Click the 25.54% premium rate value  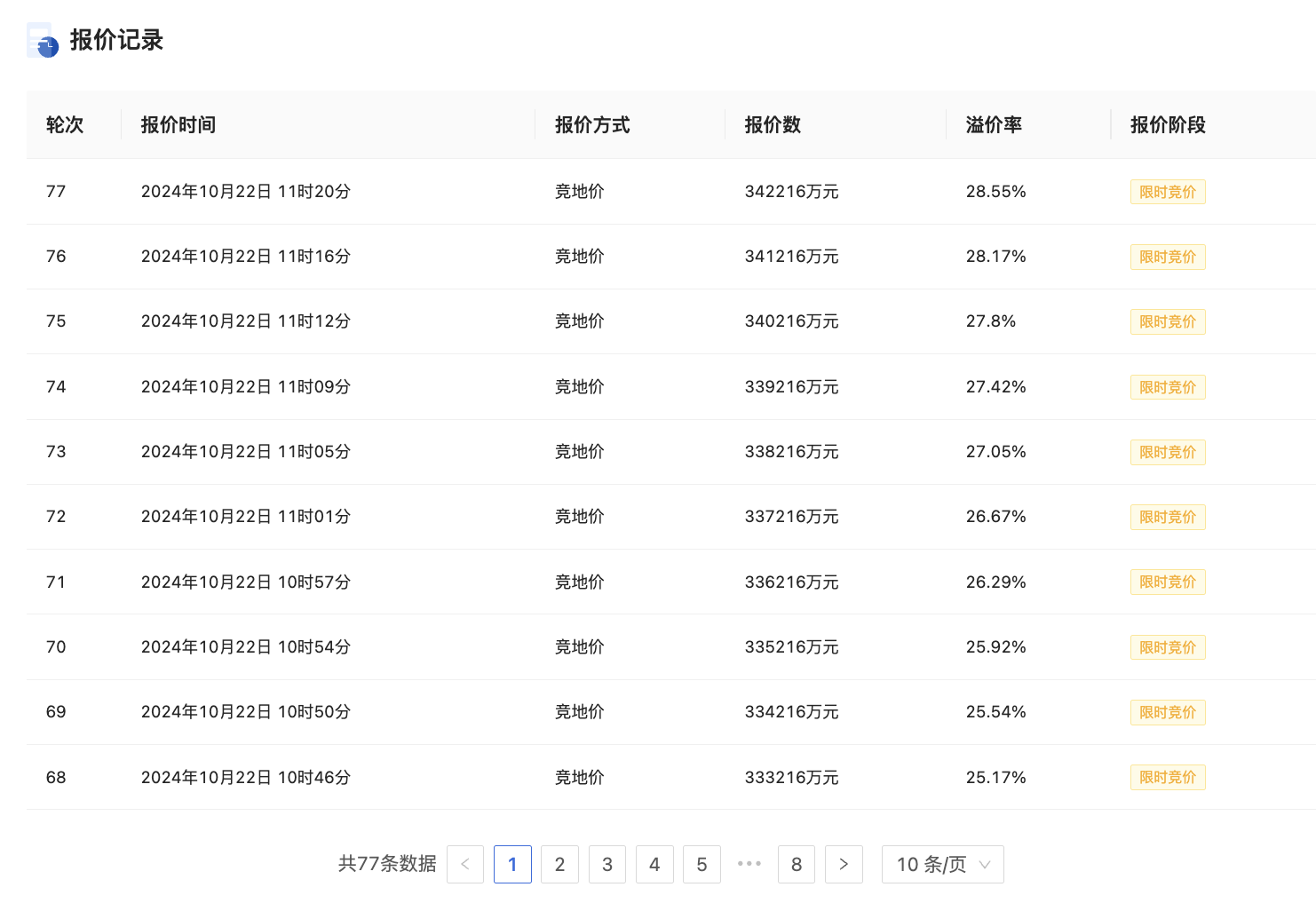point(996,712)
